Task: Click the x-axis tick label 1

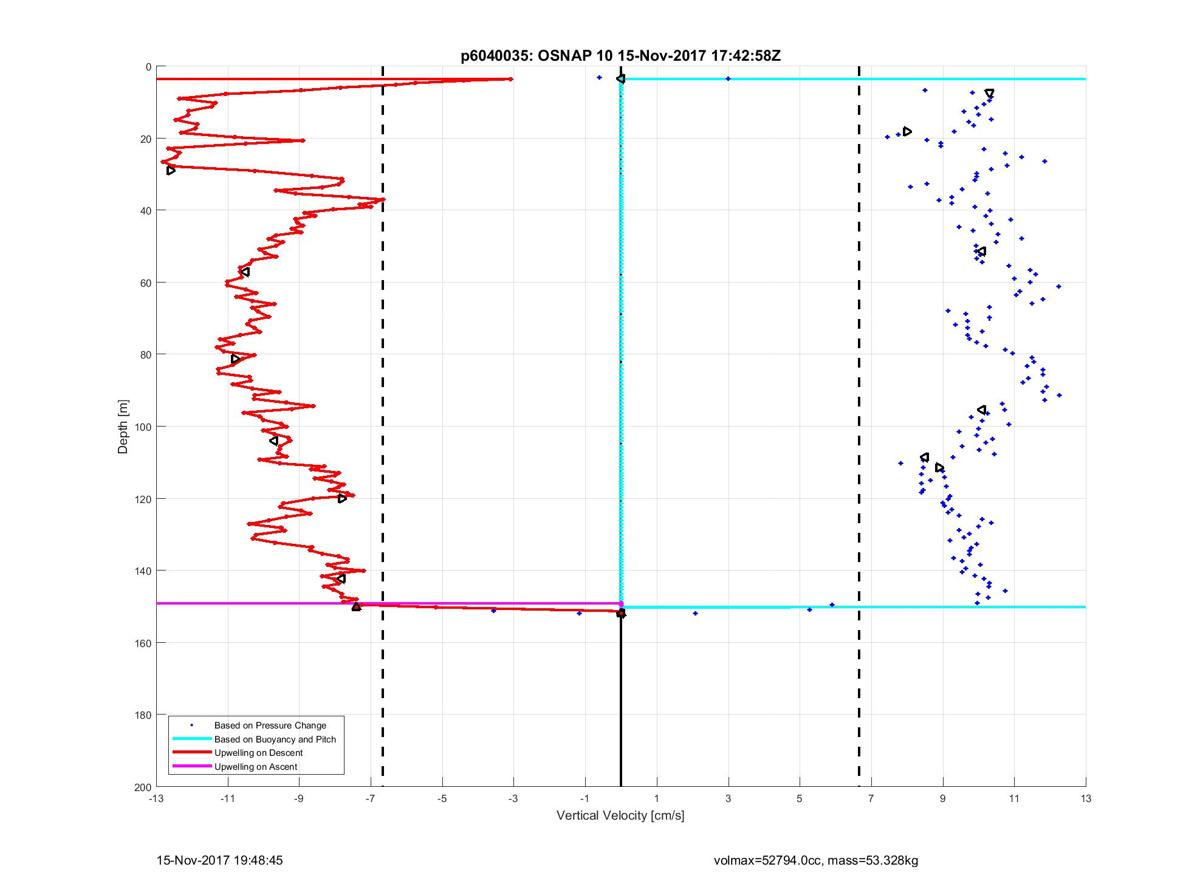Action: [x=657, y=799]
